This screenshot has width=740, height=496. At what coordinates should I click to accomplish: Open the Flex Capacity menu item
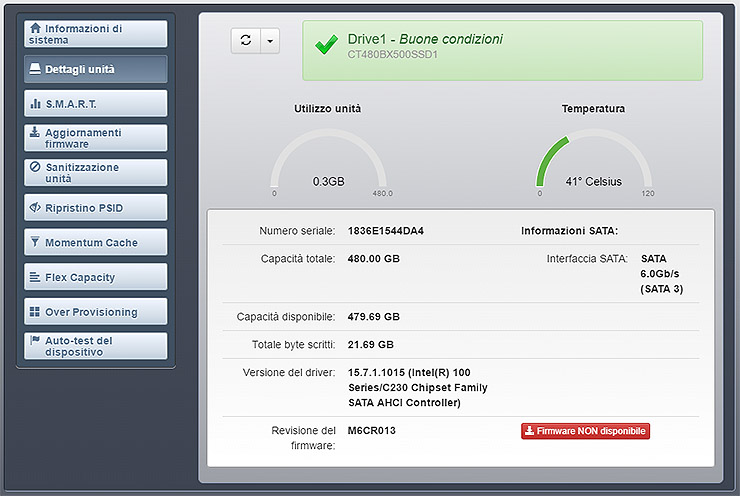[x=96, y=277]
